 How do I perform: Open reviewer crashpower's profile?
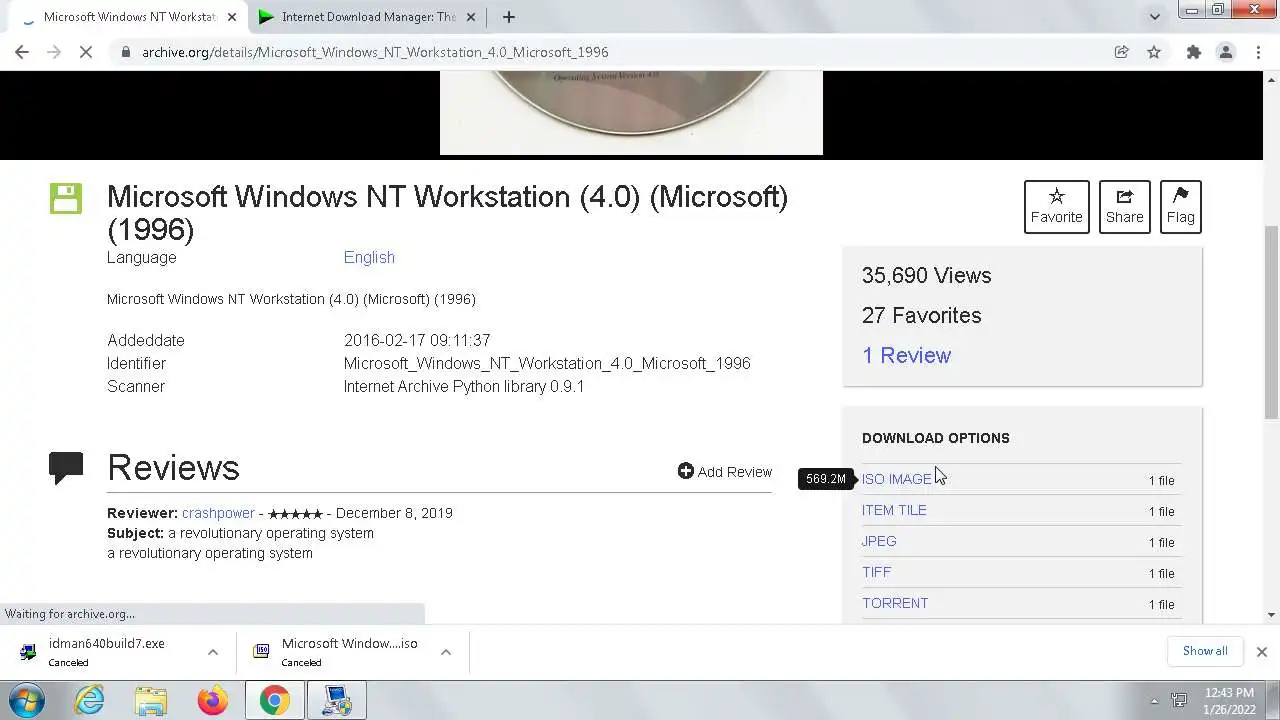click(x=218, y=513)
